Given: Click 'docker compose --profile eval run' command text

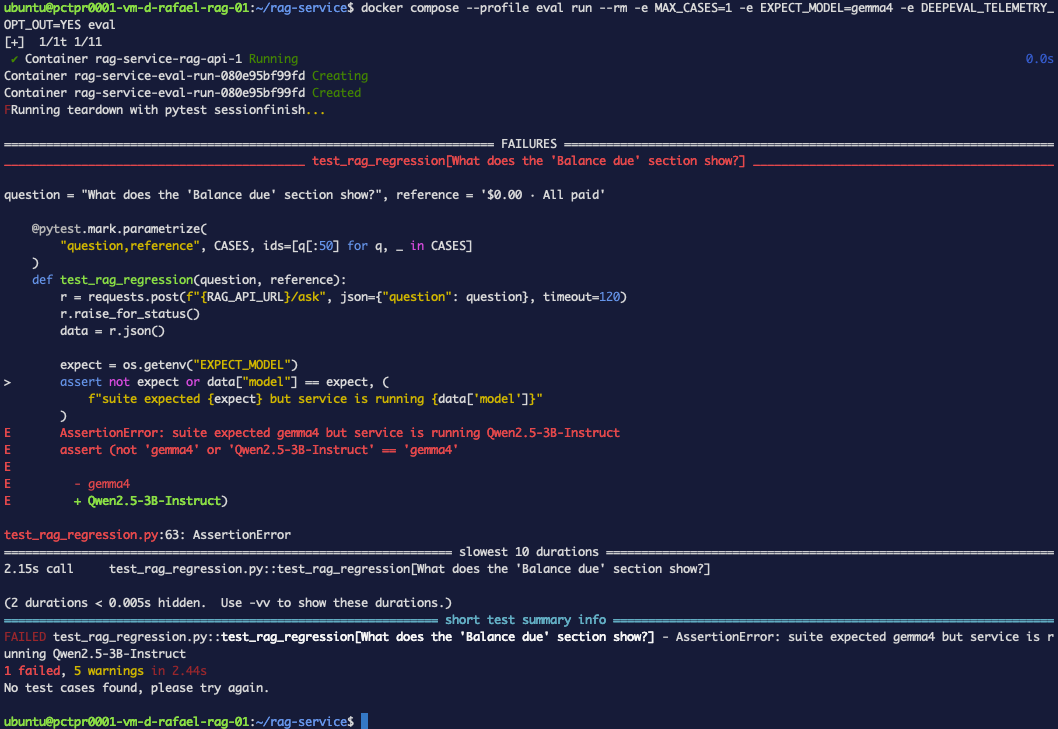Looking at the screenshot, I should (x=476, y=8).
